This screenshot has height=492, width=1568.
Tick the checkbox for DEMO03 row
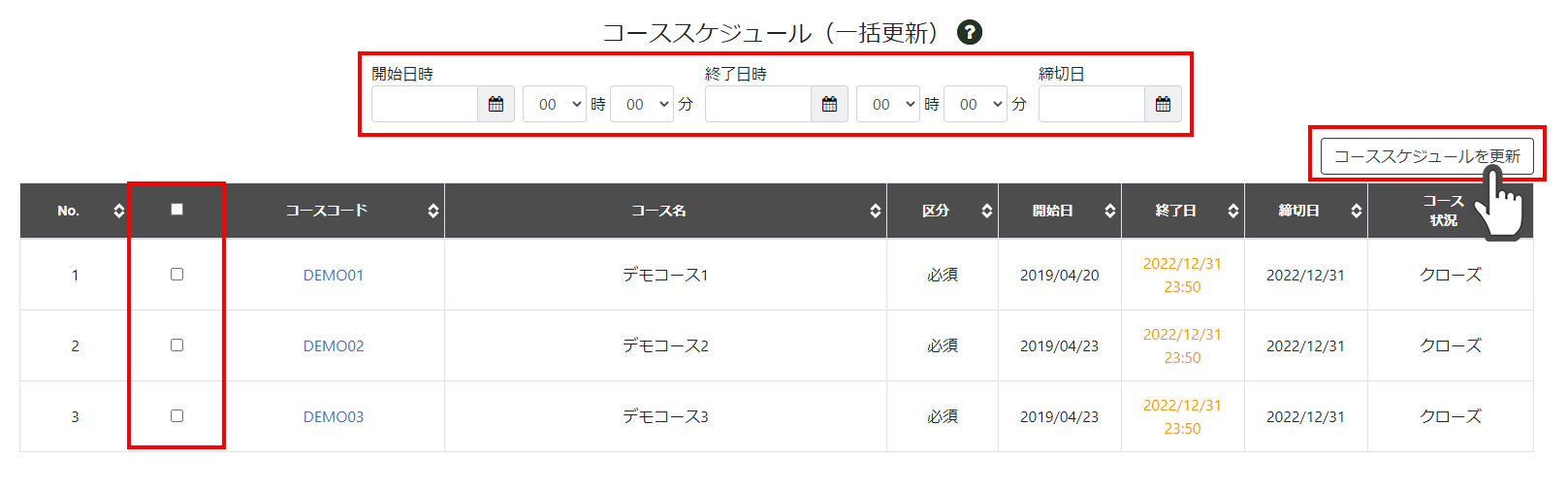(176, 416)
